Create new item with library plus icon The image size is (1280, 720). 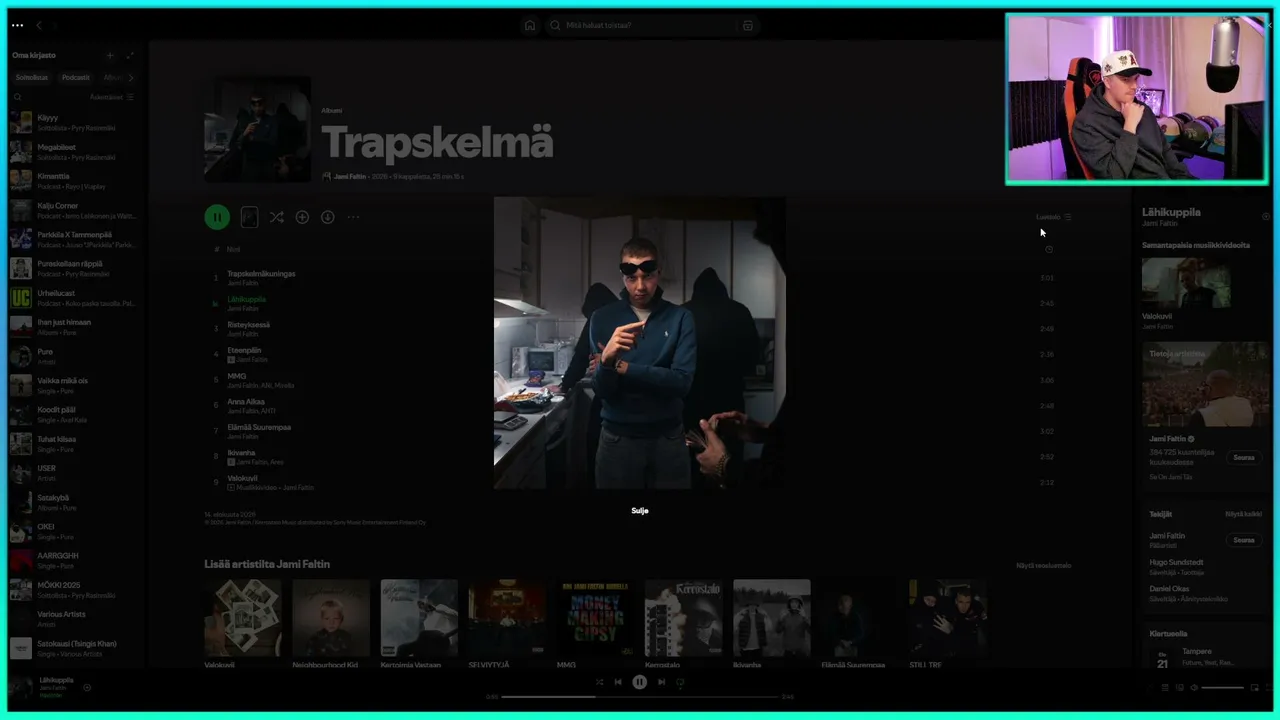[x=110, y=55]
